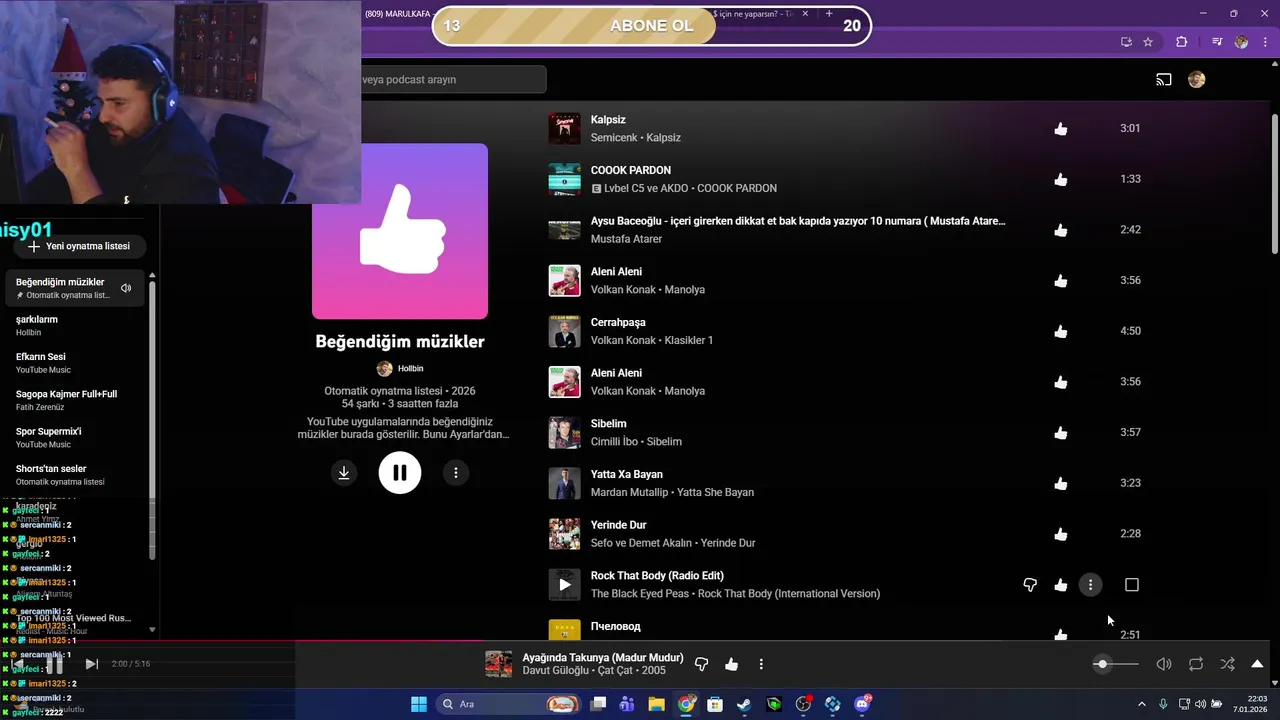The image size is (1280, 720).
Task: Dislike the now-playing Ayağında Takunya
Action: 701,664
